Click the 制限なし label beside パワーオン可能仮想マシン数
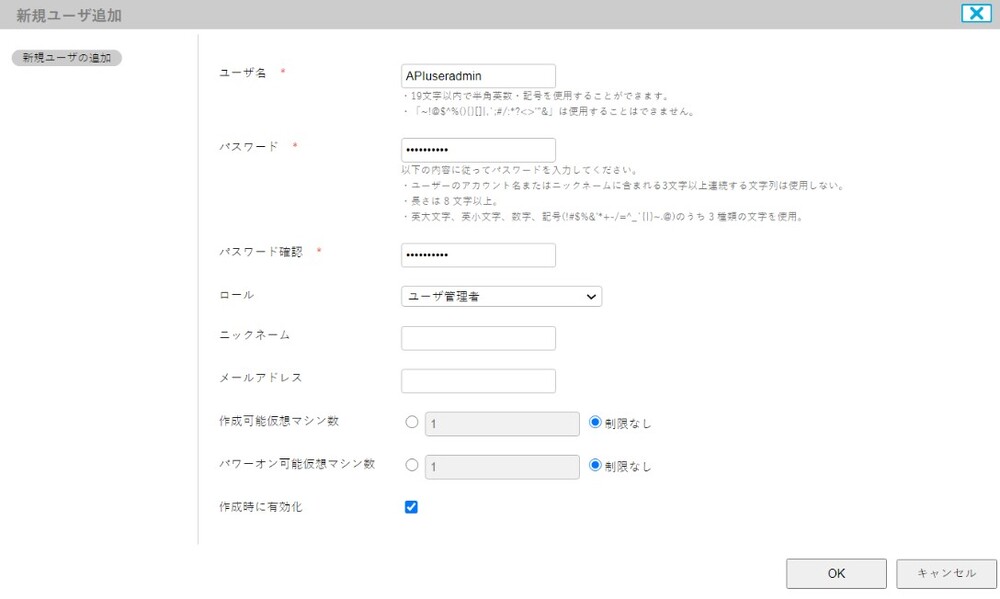The height and width of the screenshot is (599, 1000). [x=628, y=467]
